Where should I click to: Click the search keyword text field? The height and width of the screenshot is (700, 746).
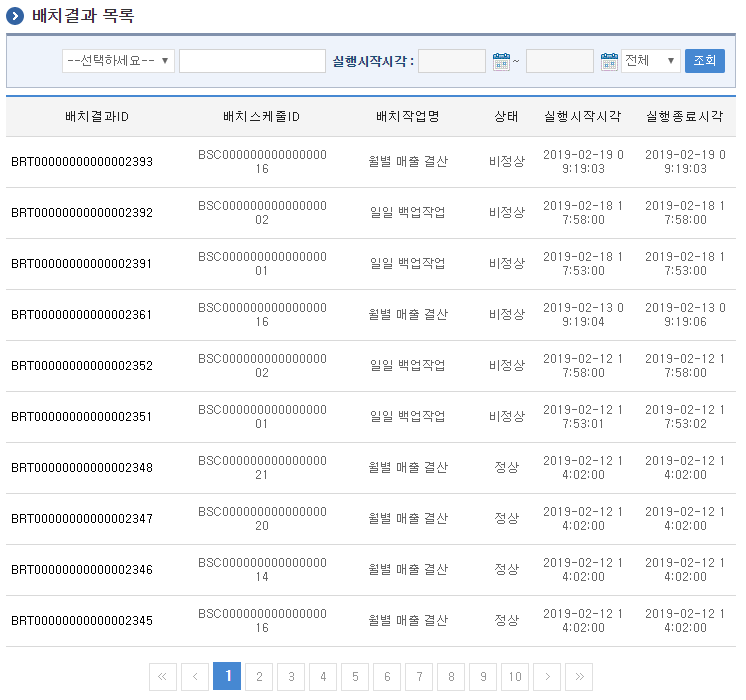point(252,61)
